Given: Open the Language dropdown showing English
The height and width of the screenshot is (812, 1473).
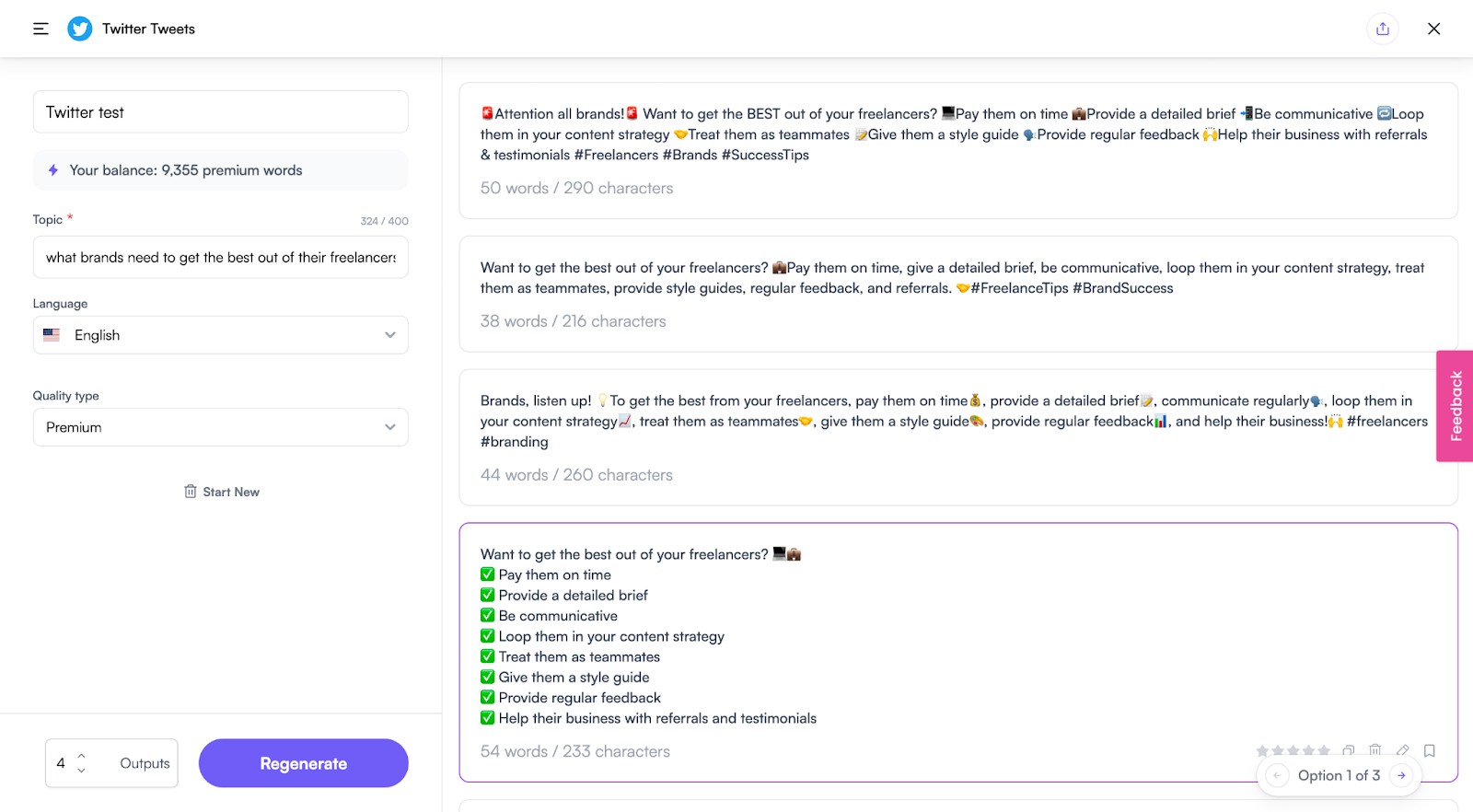Looking at the screenshot, I should [221, 335].
